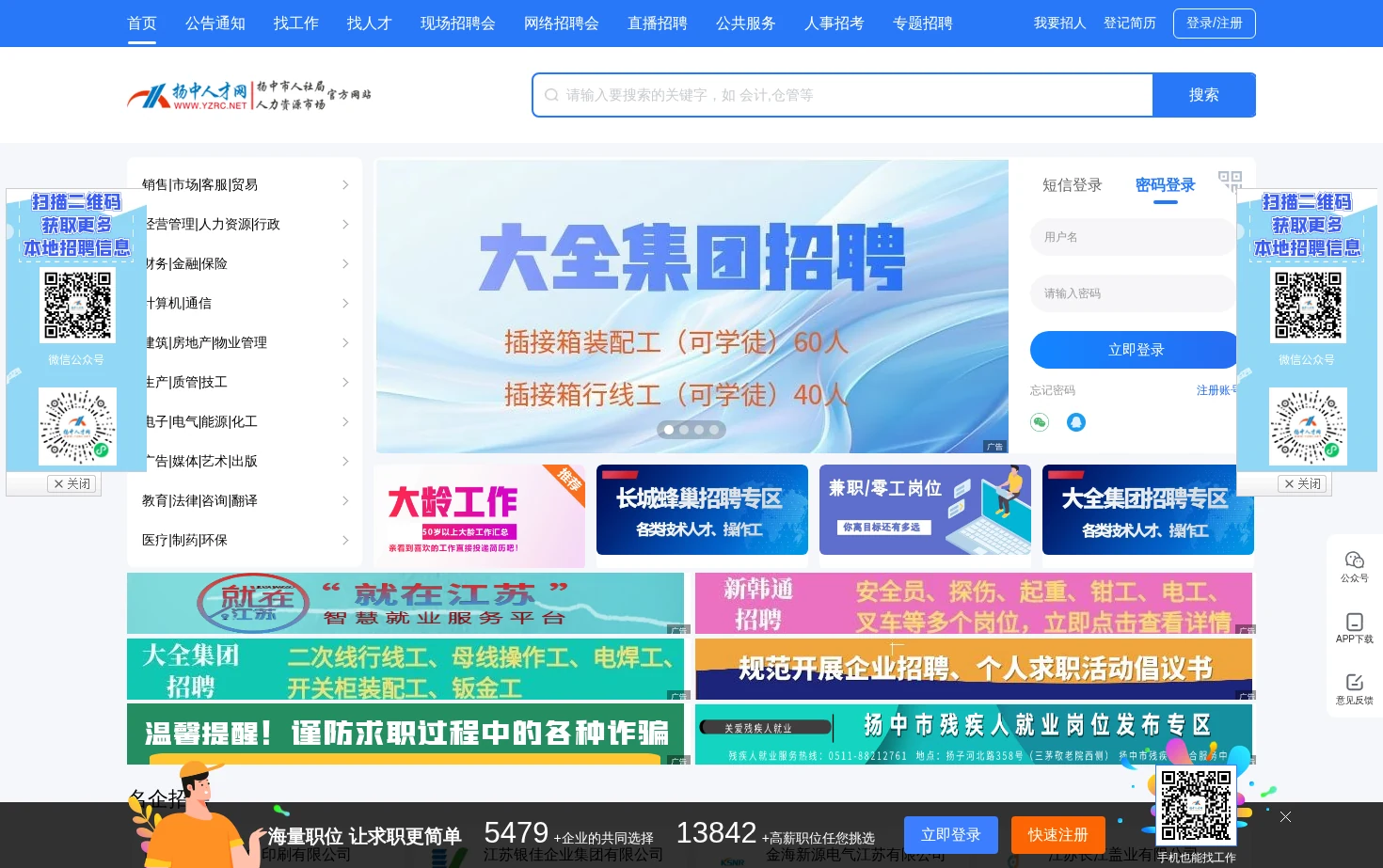1383x868 pixels.
Task: Open 网络招聘会 navigation item
Action: pyautogui.click(x=562, y=24)
